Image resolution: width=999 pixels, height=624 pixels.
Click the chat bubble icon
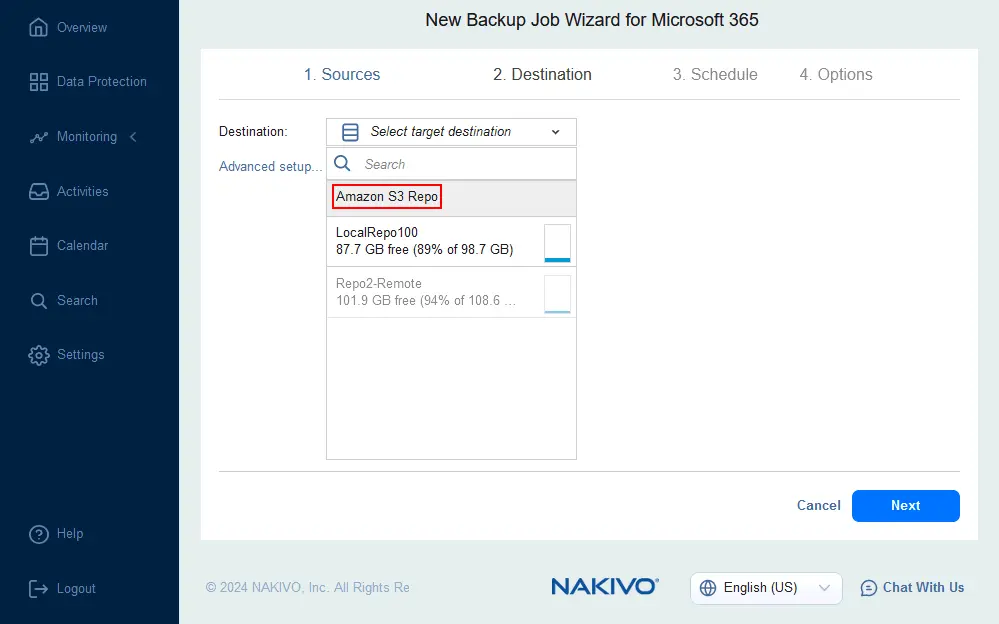click(868, 588)
